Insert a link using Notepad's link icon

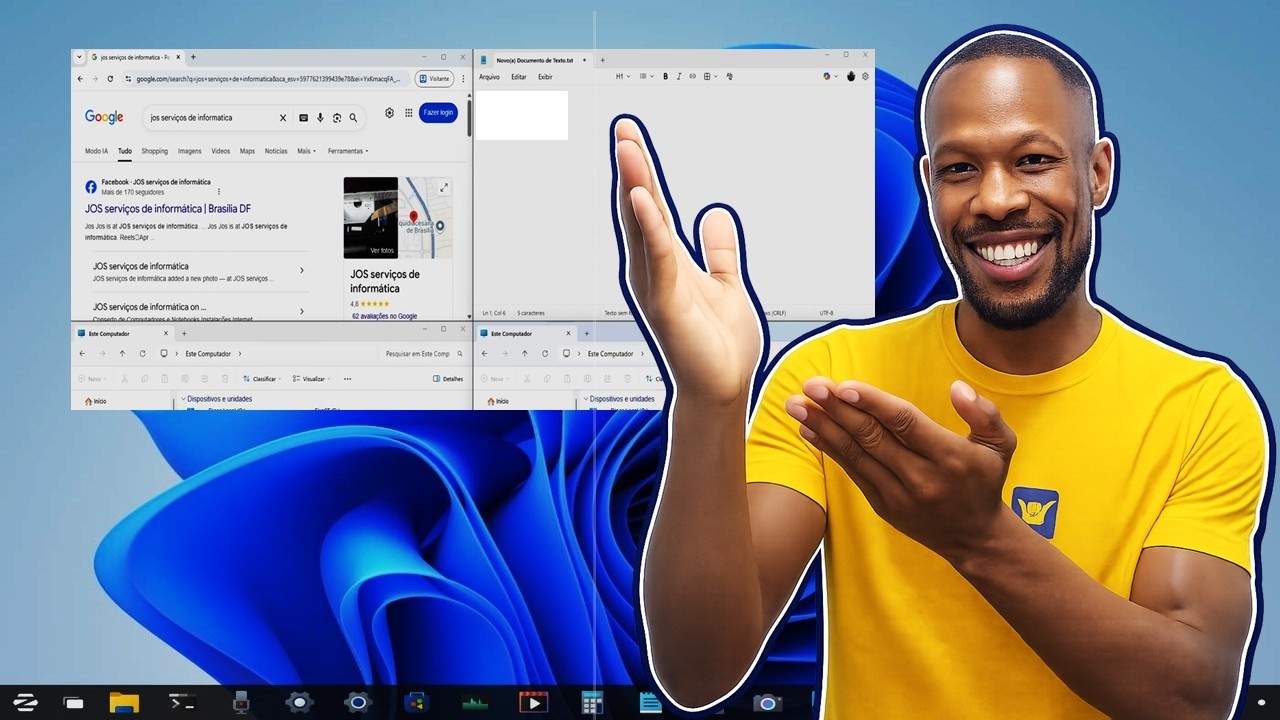point(692,77)
